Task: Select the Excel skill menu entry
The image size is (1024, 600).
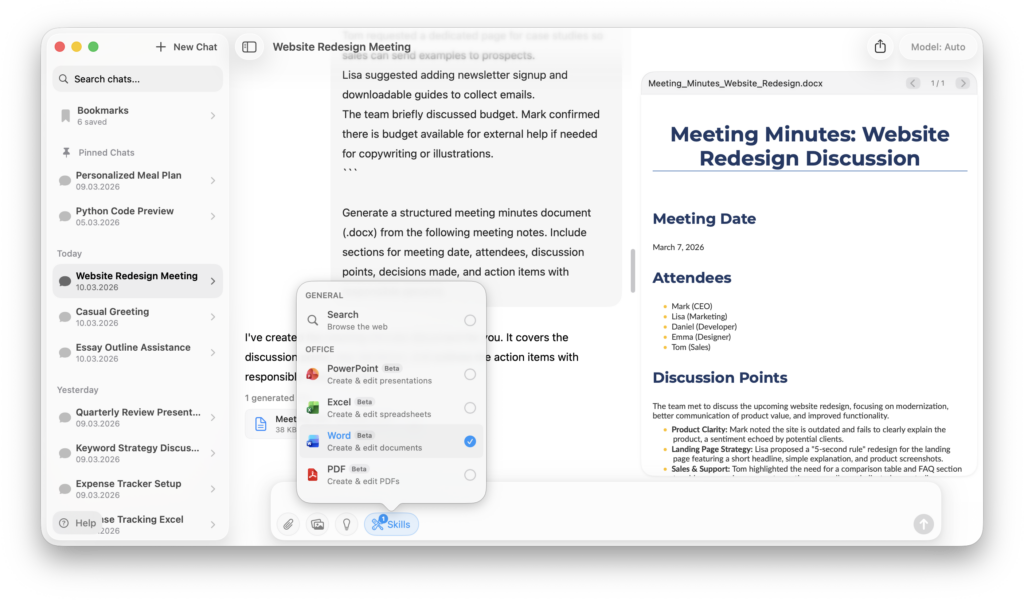Action: [x=380, y=407]
